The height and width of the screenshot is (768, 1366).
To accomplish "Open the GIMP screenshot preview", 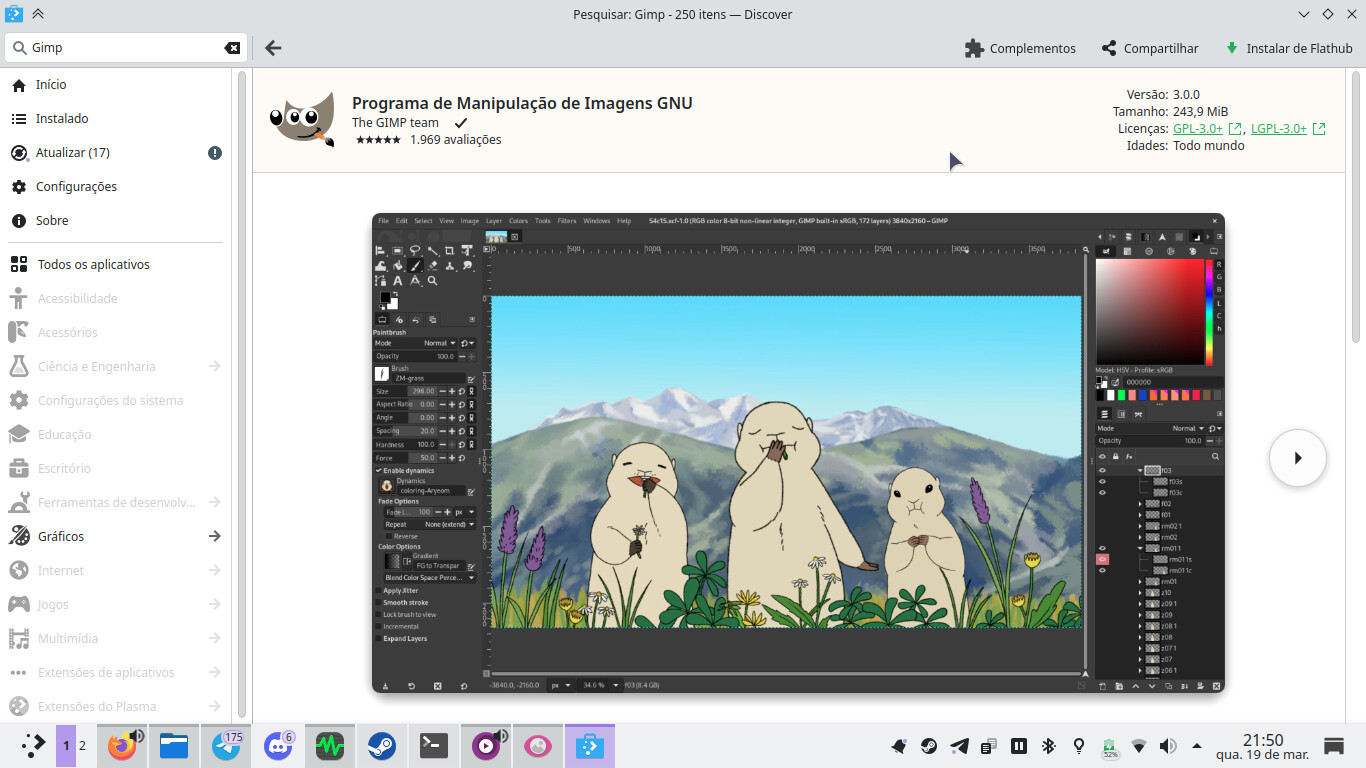I will (798, 453).
